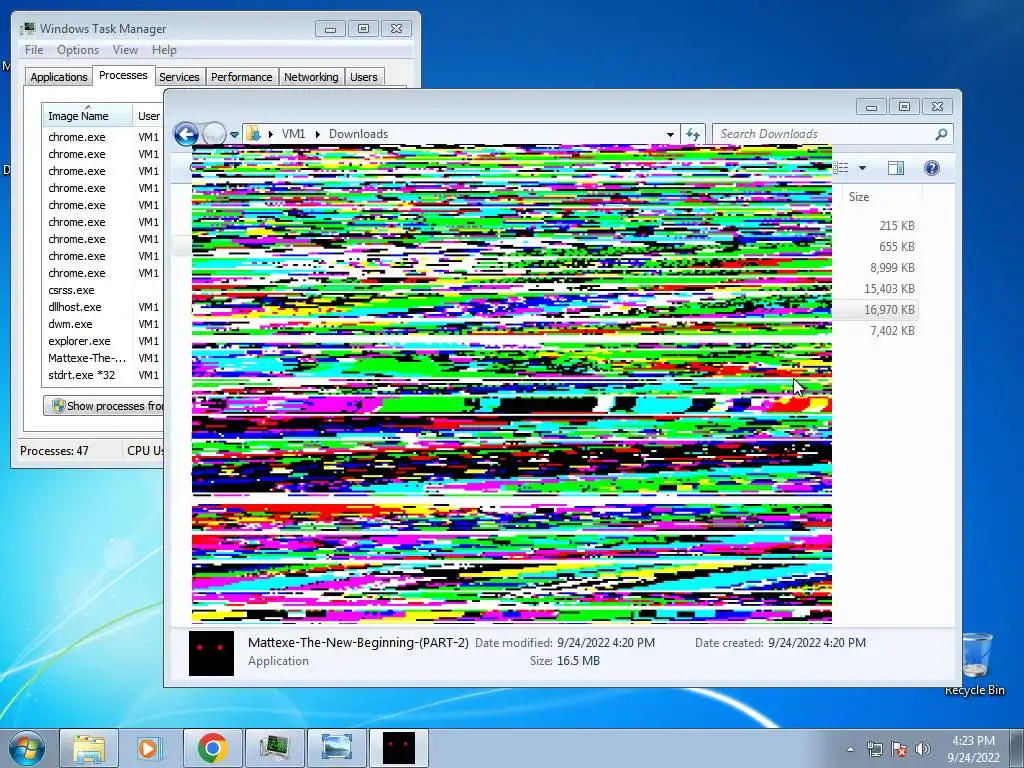Sort by Image Name column header
Viewport: 1024px width, 768px height.
point(87,116)
